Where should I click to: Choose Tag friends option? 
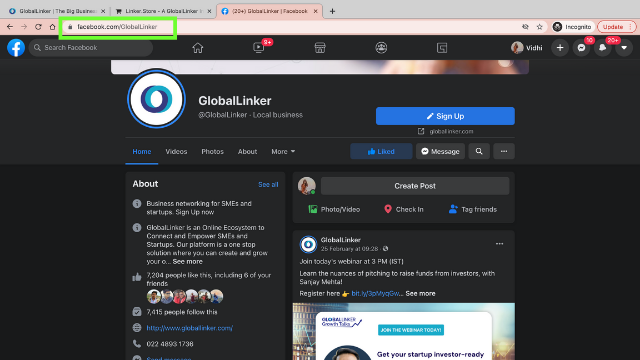473,209
